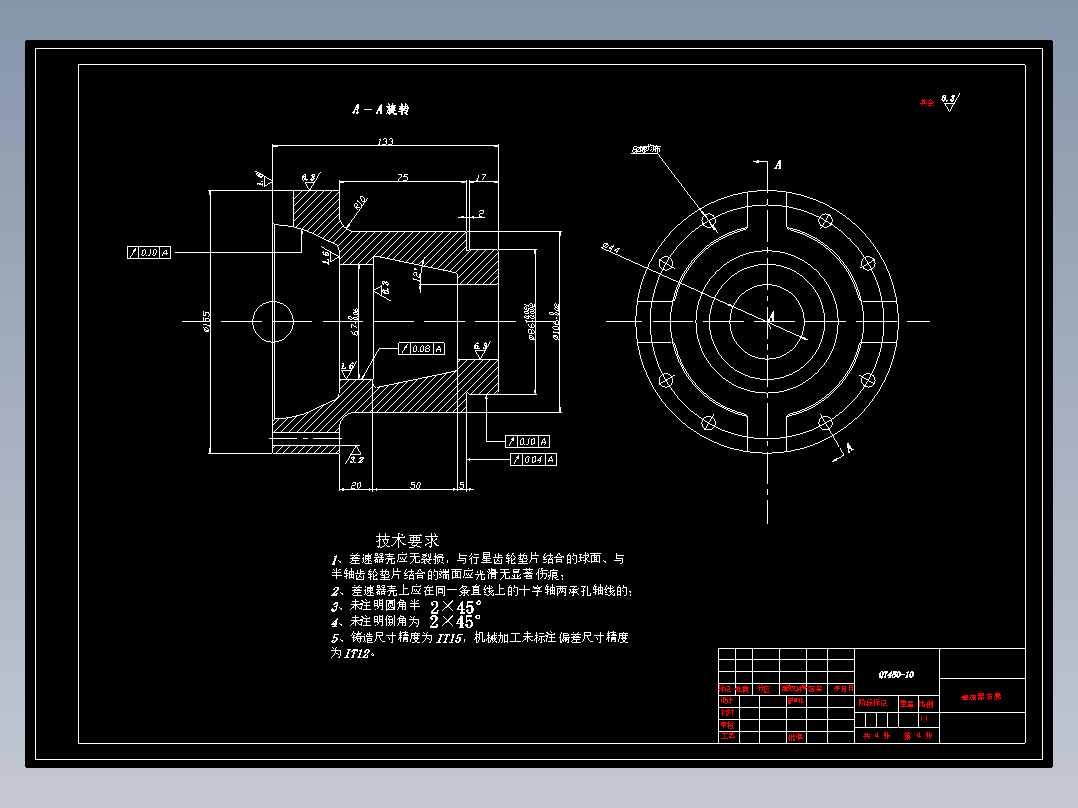Click the section arrow A at bottom of circular view

click(x=849, y=449)
